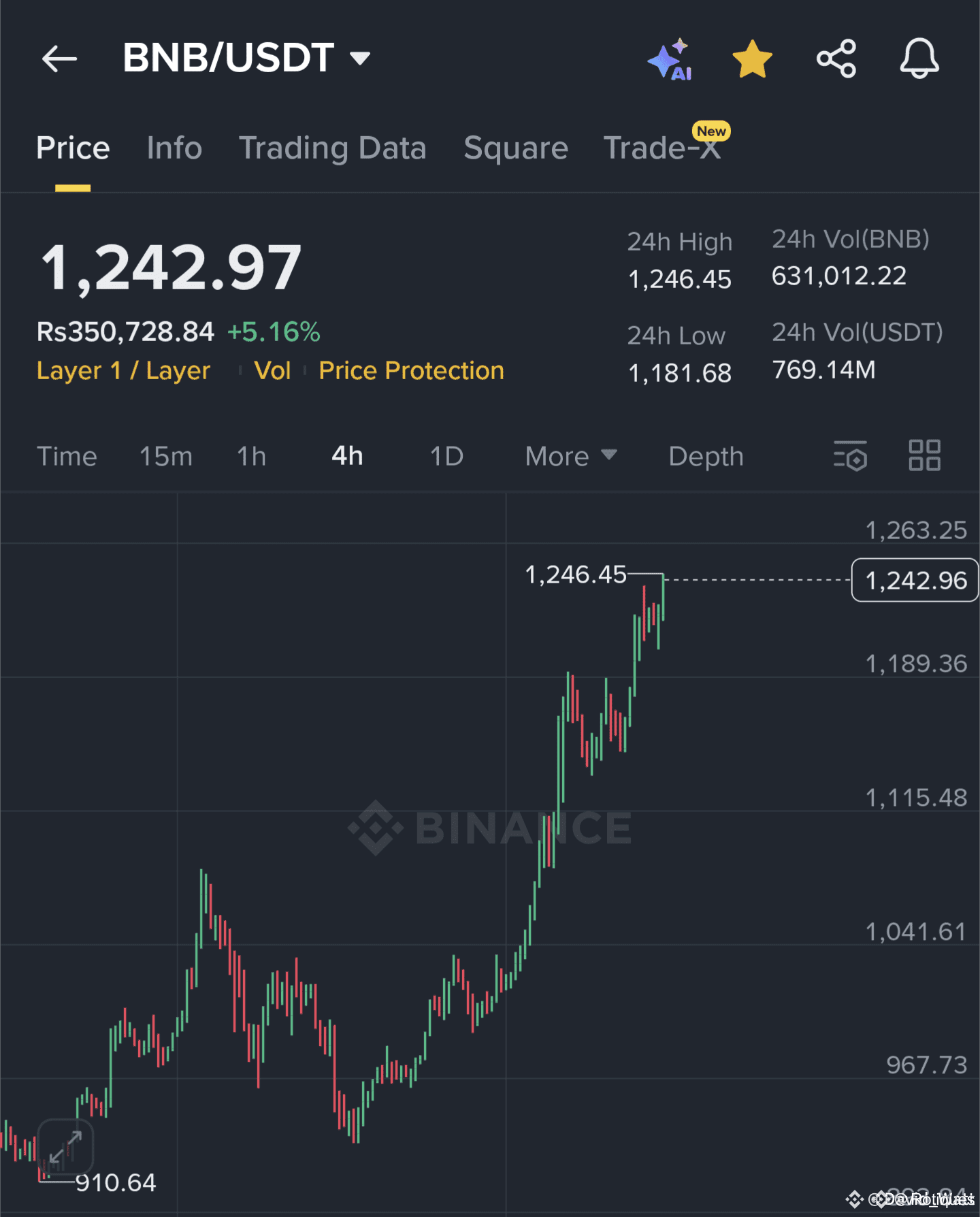
Task: Select the 15m chart interval
Action: tap(166, 456)
